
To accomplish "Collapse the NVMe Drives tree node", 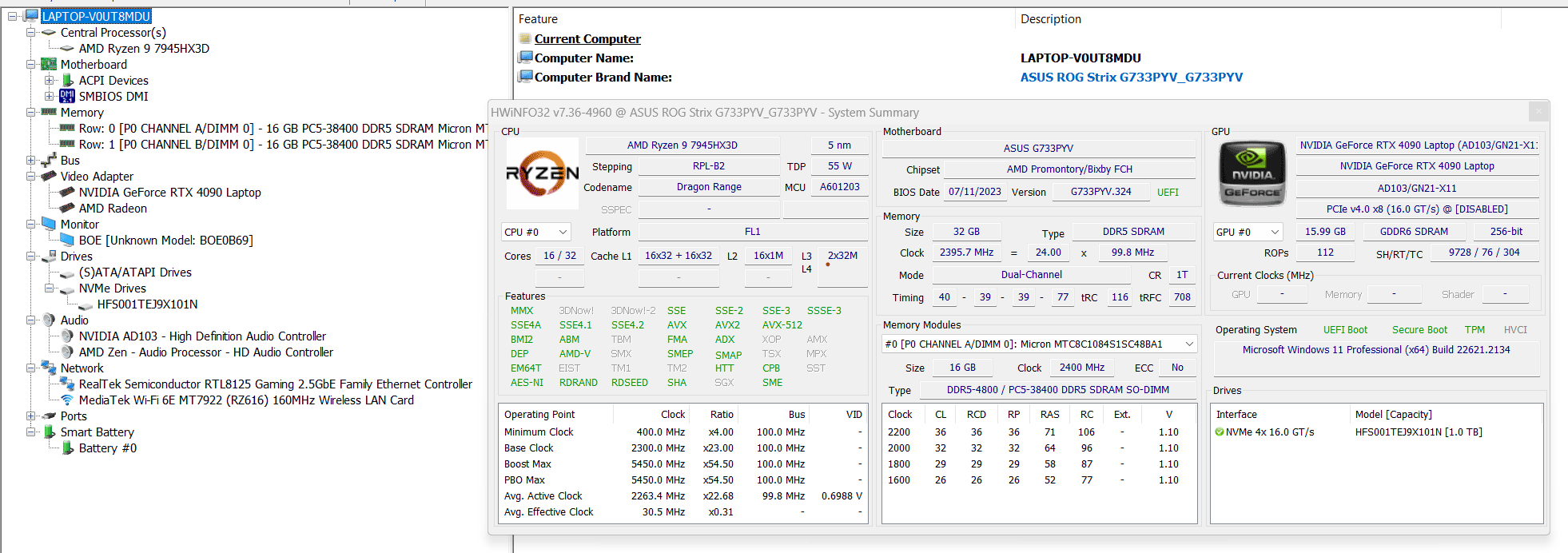I will (49, 288).
